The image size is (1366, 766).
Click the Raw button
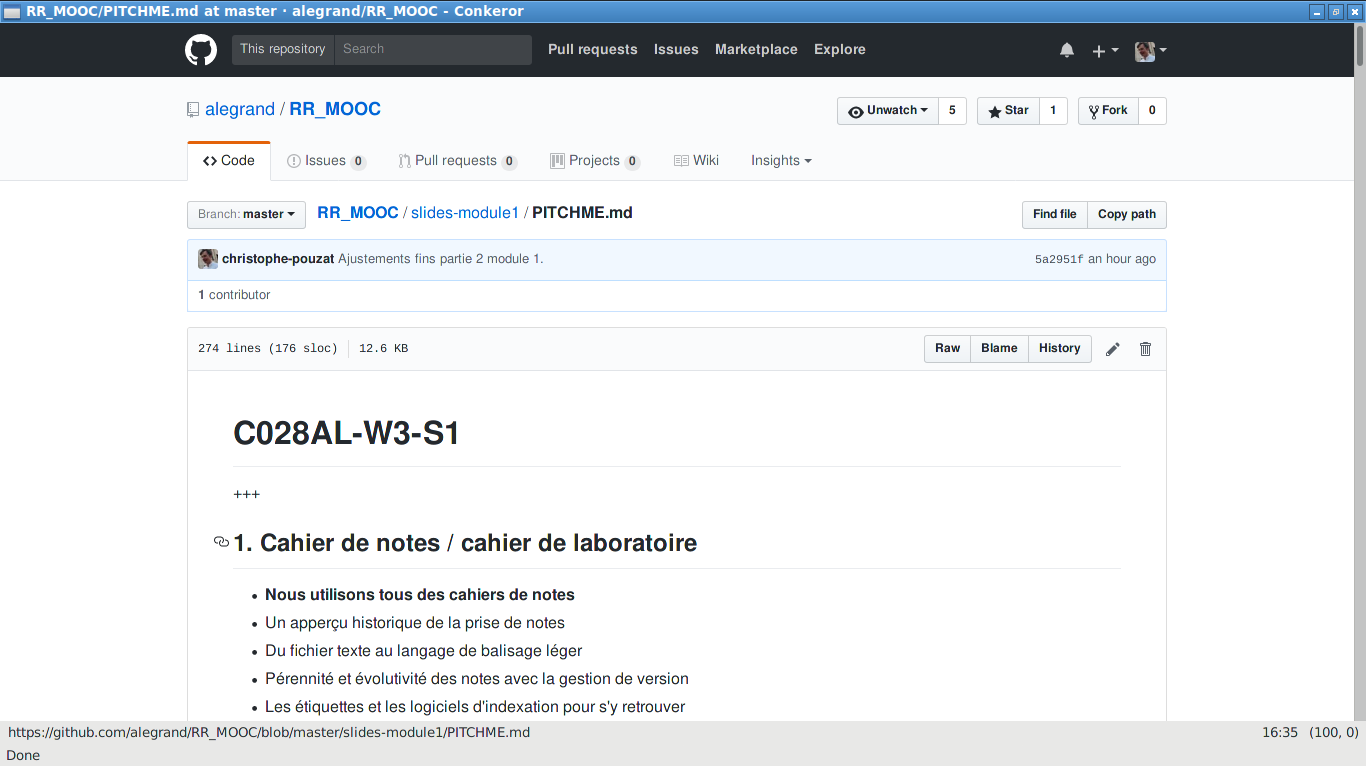point(947,349)
